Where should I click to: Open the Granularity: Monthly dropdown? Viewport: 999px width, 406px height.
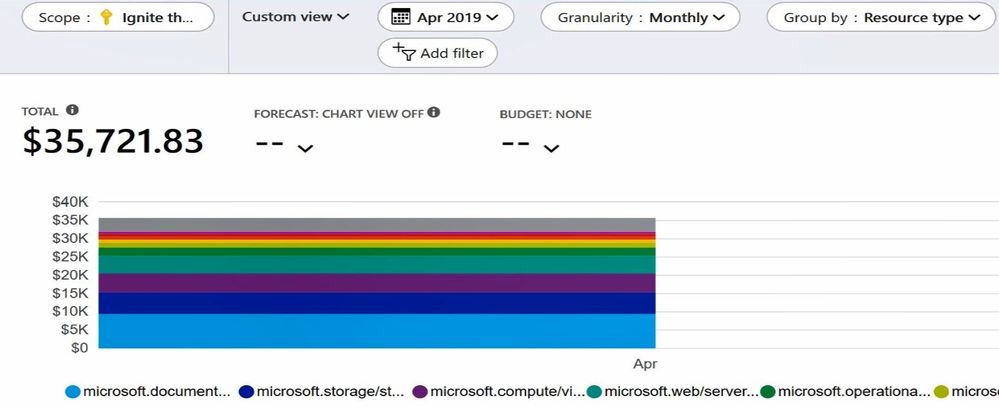click(640, 17)
